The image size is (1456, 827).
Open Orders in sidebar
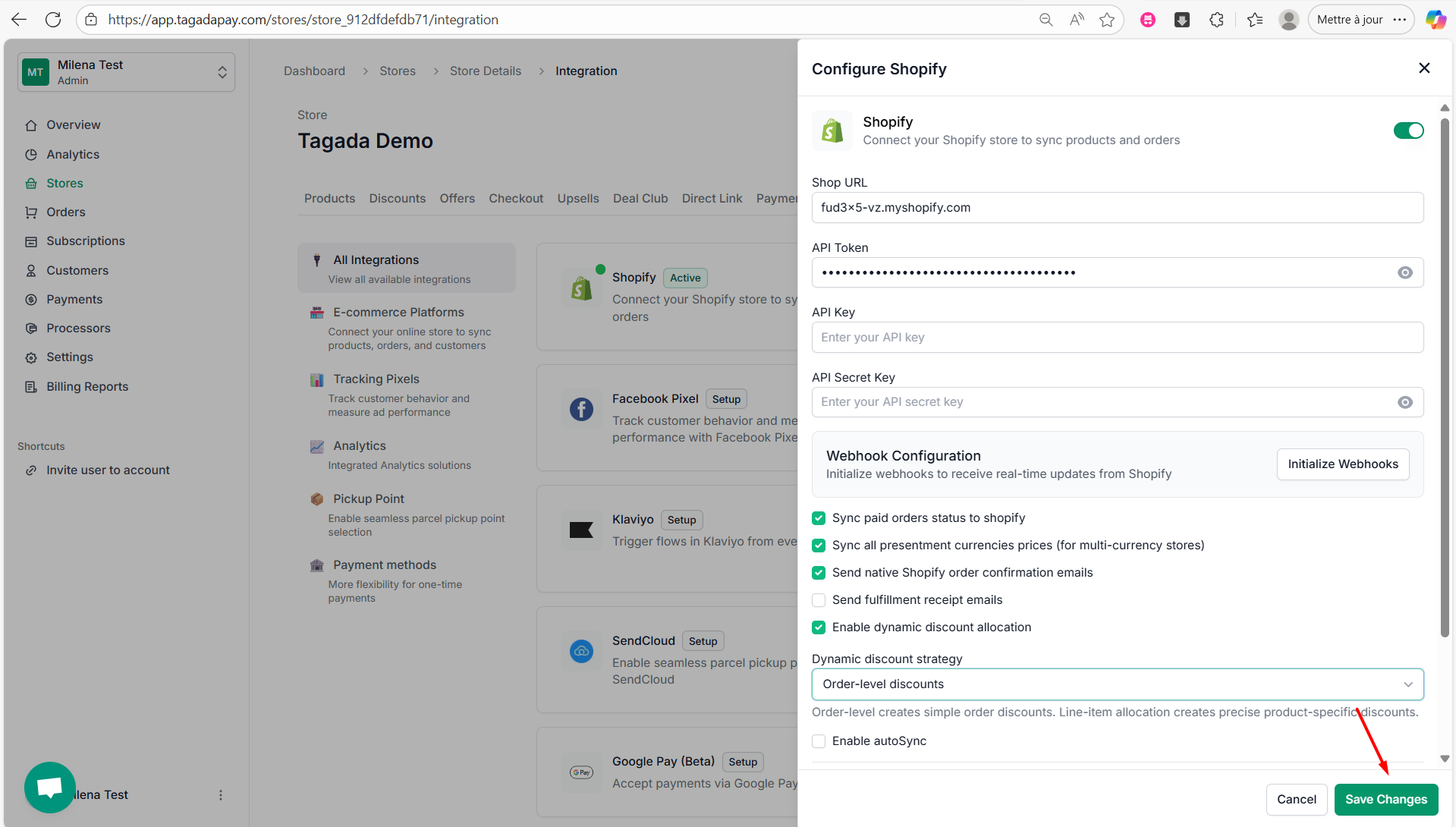pos(66,212)
